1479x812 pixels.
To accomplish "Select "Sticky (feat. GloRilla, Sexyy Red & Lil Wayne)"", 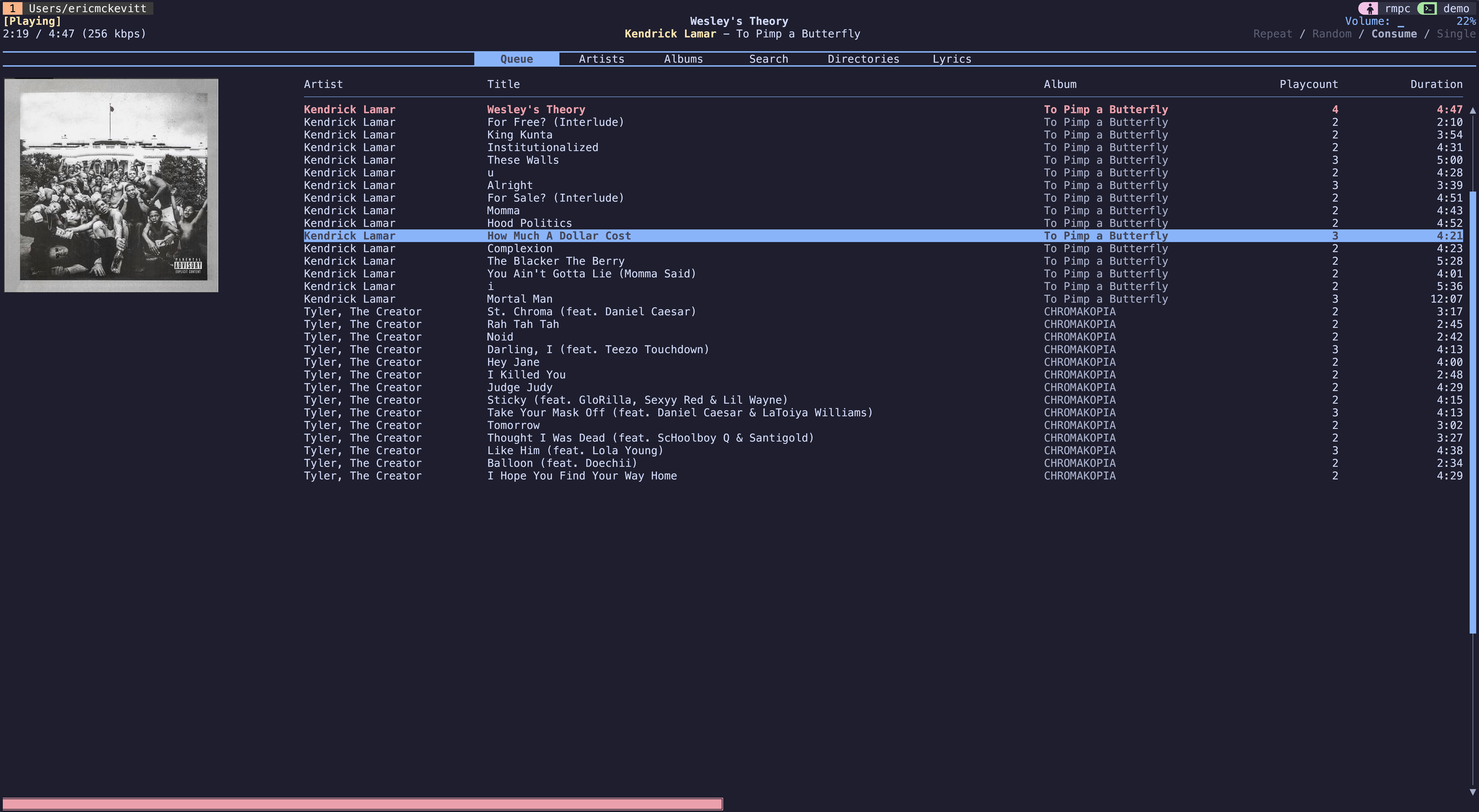I will (x=883, y=400).
